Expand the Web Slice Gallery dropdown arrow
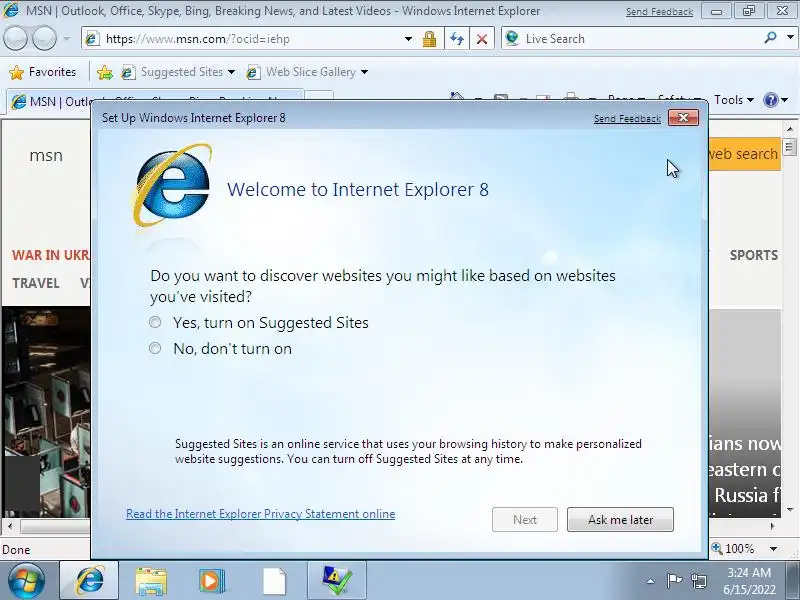This screenshot has height=600, width=800. pos(364,72)
